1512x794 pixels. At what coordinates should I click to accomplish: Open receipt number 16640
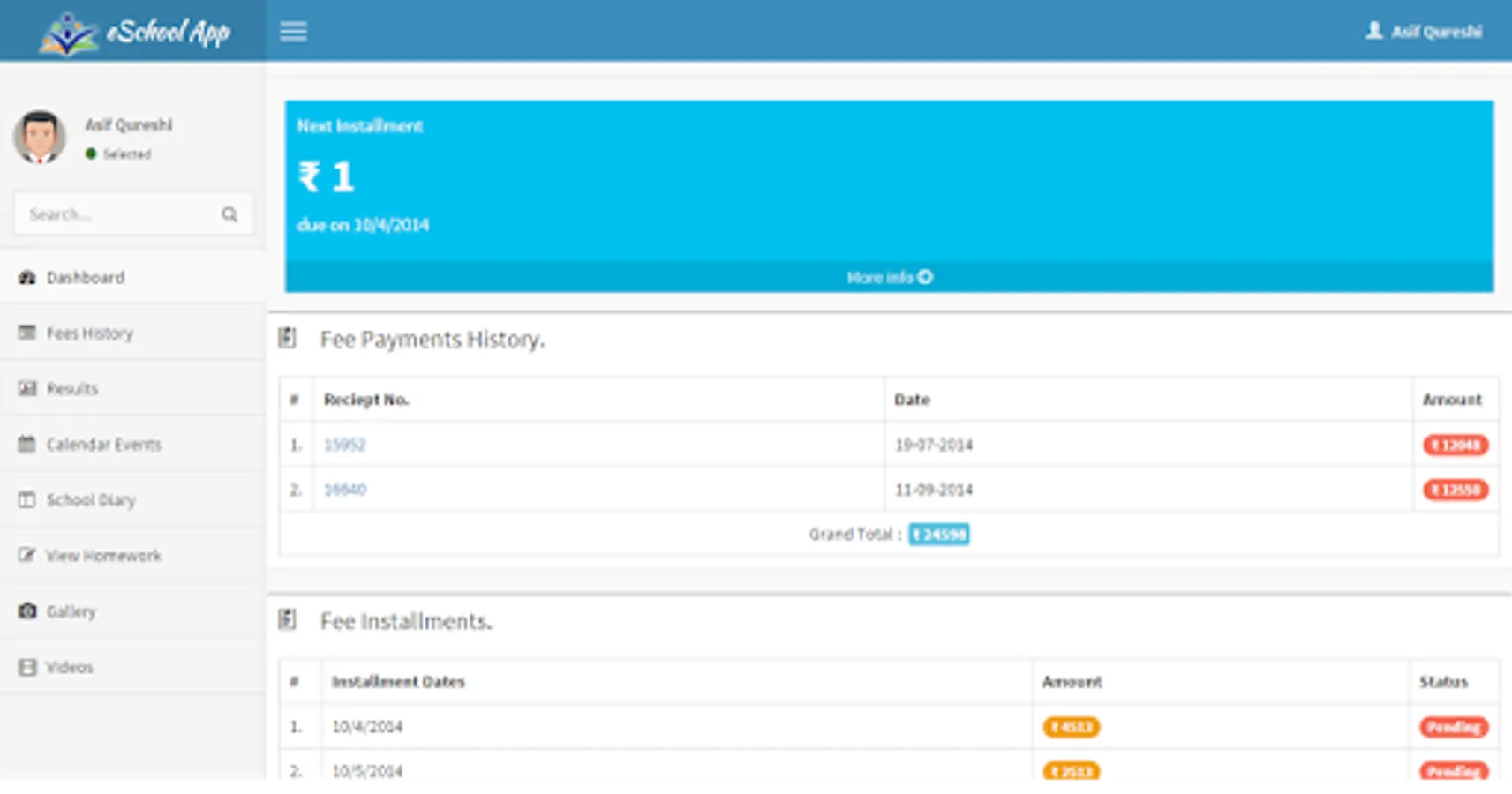click(346, 490)
